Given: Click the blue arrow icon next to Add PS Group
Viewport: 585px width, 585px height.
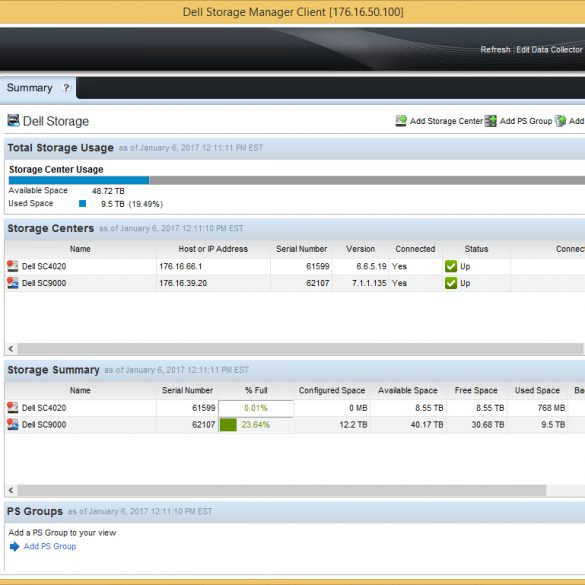Looking at the screenshot, I should click(x=15, y=547).
